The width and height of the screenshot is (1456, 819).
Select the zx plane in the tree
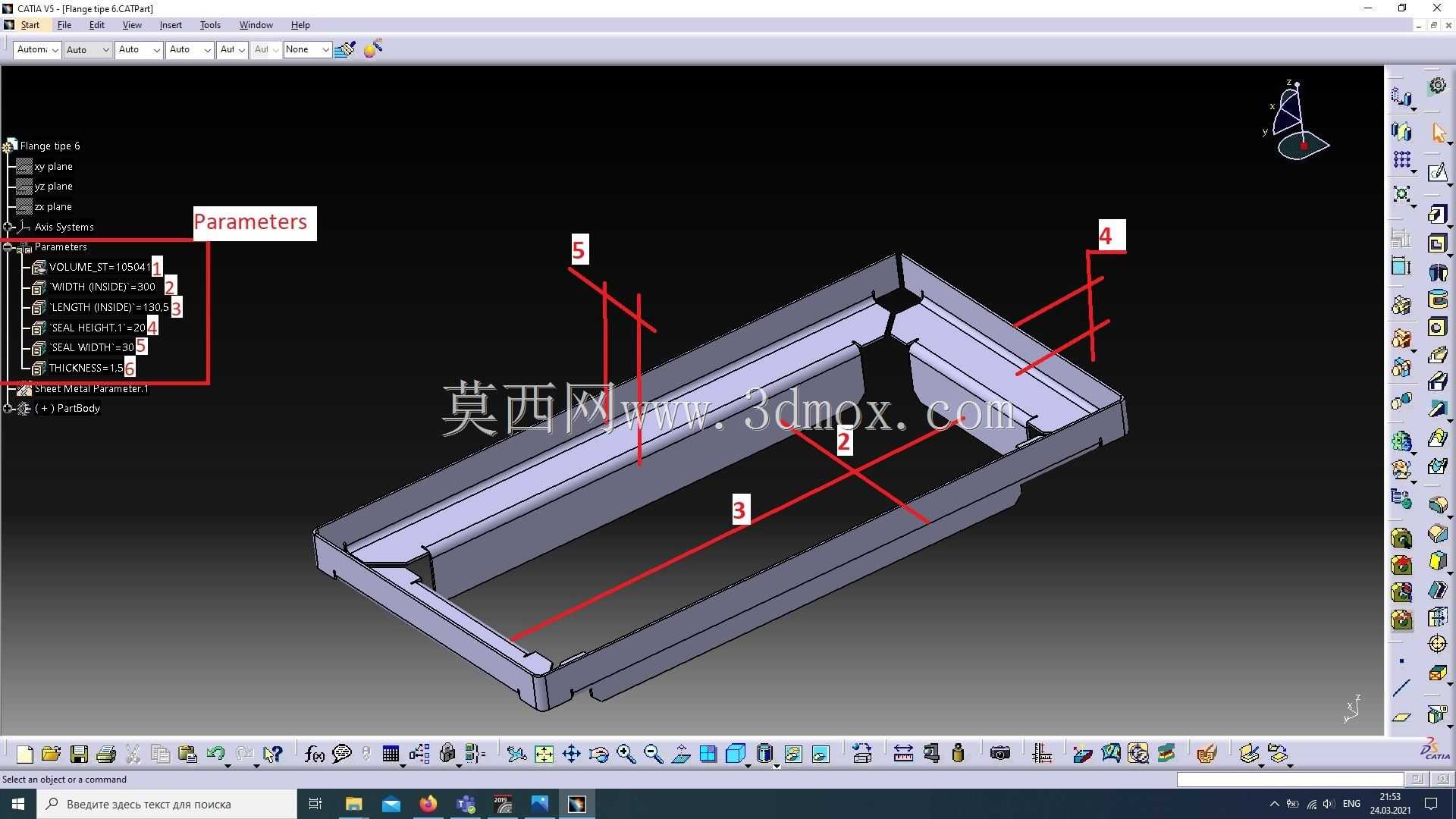click(53, 206)
